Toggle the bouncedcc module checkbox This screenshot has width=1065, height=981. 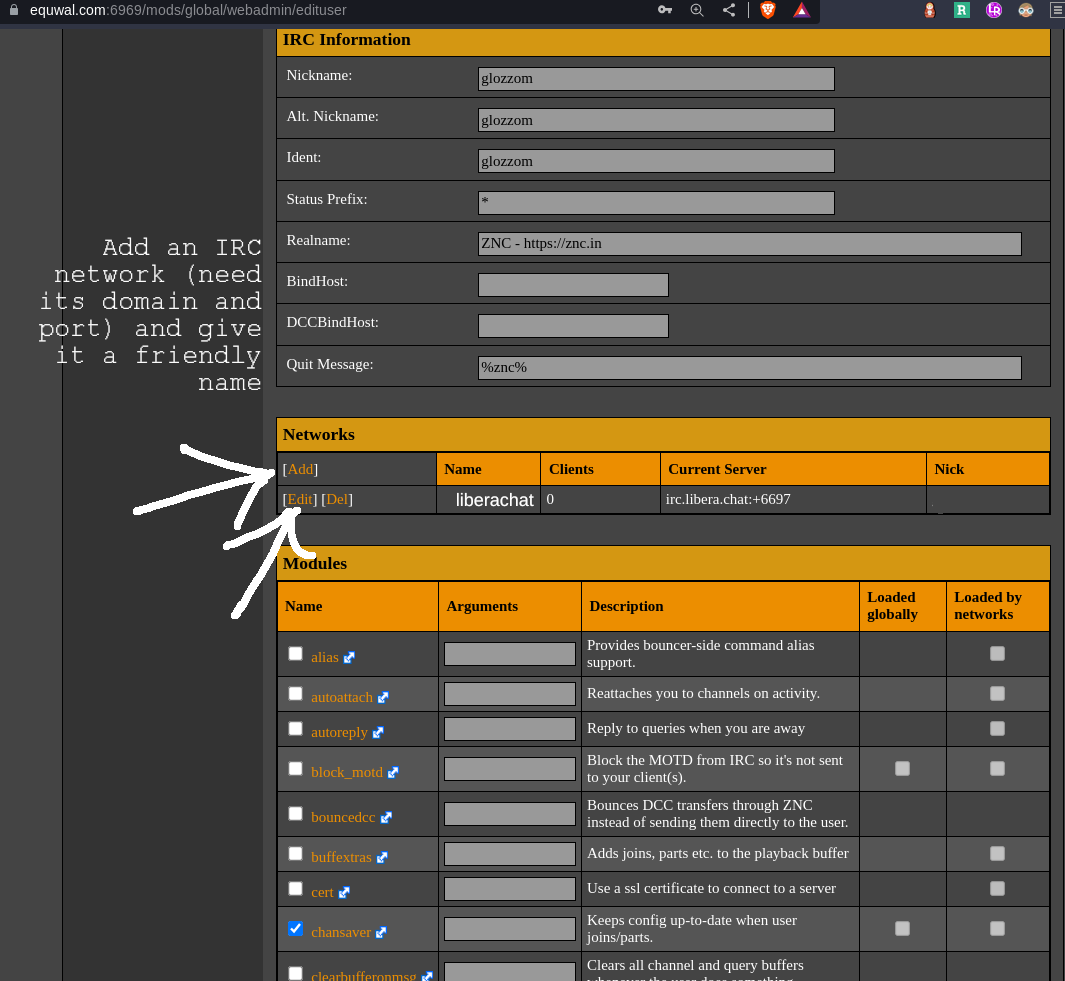click(x=295, y=814)
